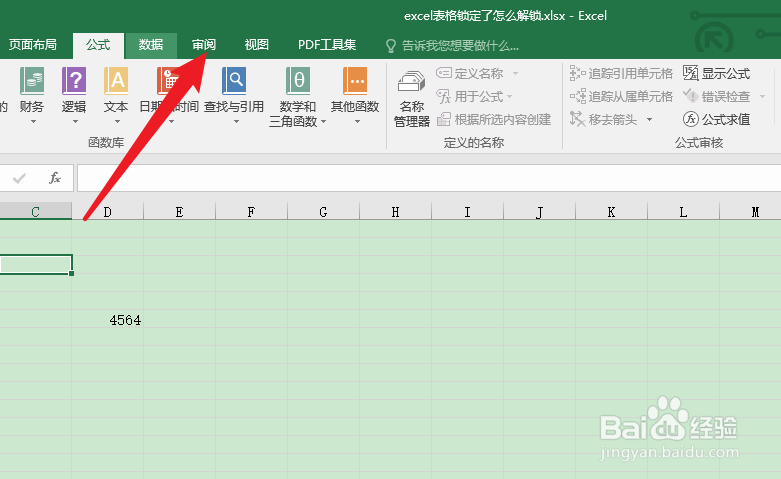781x479 pixels.
Task: Expand the 错误检查 dropdown arrow
Action: (x=762, y=96)
